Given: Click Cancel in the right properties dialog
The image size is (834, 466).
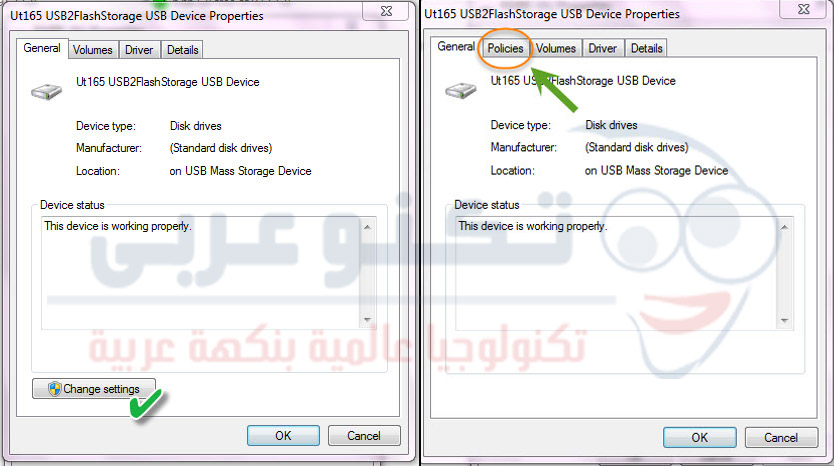Looking at the screenshot, I should pos(781,437).
